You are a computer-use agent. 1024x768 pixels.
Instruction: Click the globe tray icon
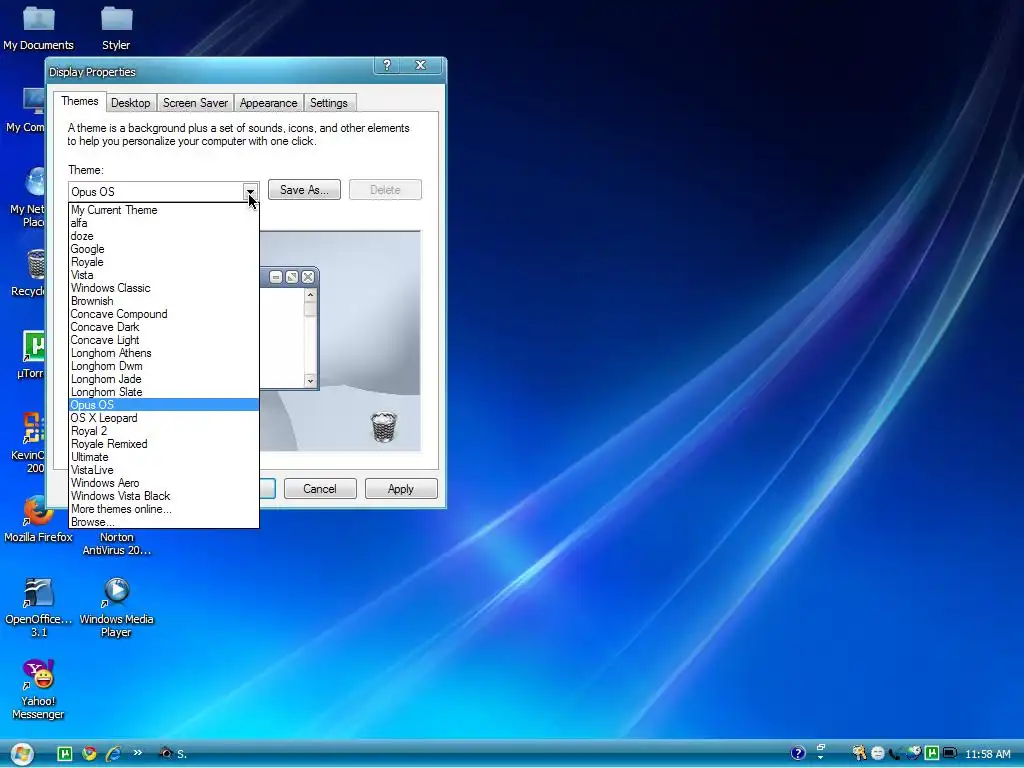click(x=914, y=753)
